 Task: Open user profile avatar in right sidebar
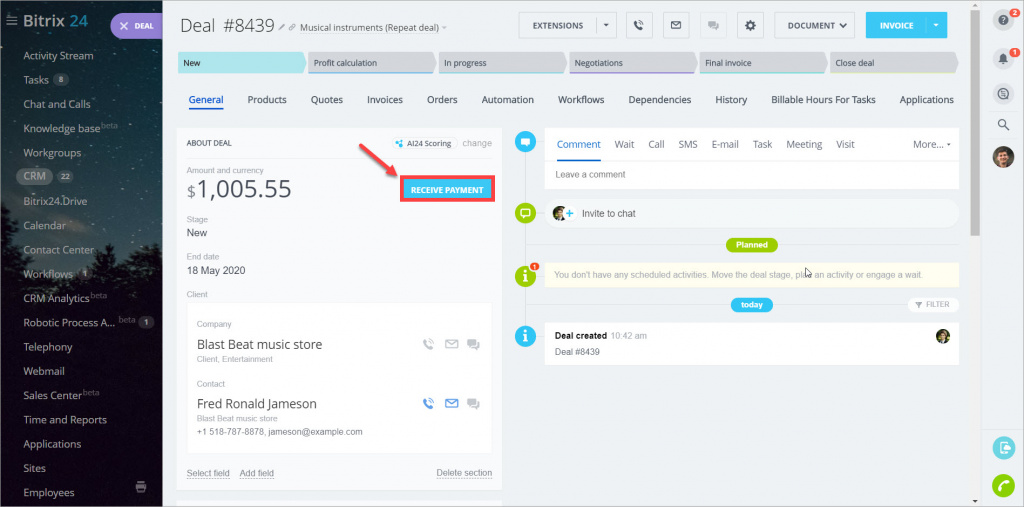pos(1003,157)
